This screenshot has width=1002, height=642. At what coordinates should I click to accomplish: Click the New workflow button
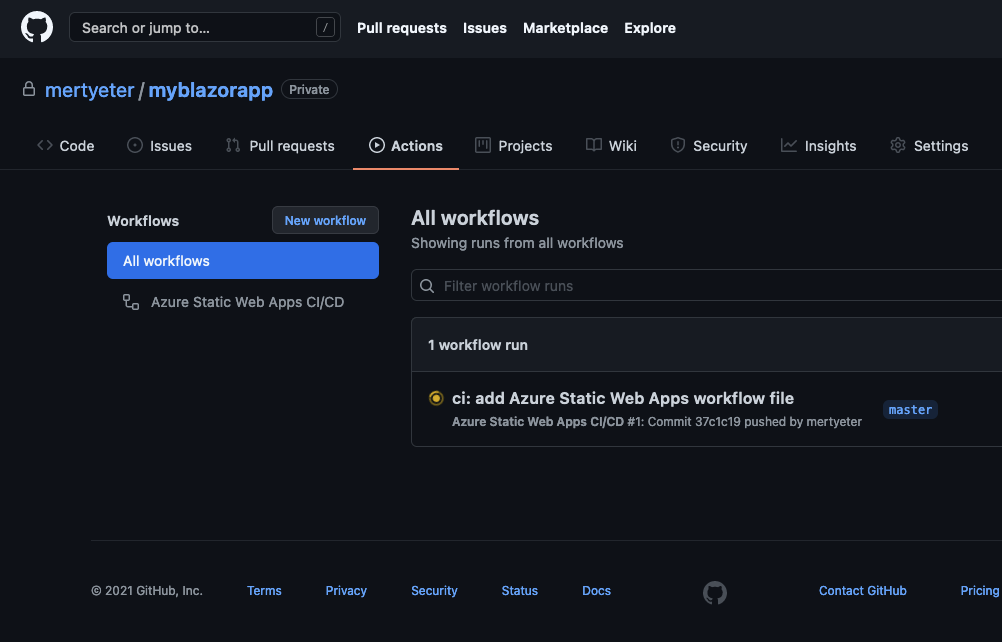pos(325,220)
